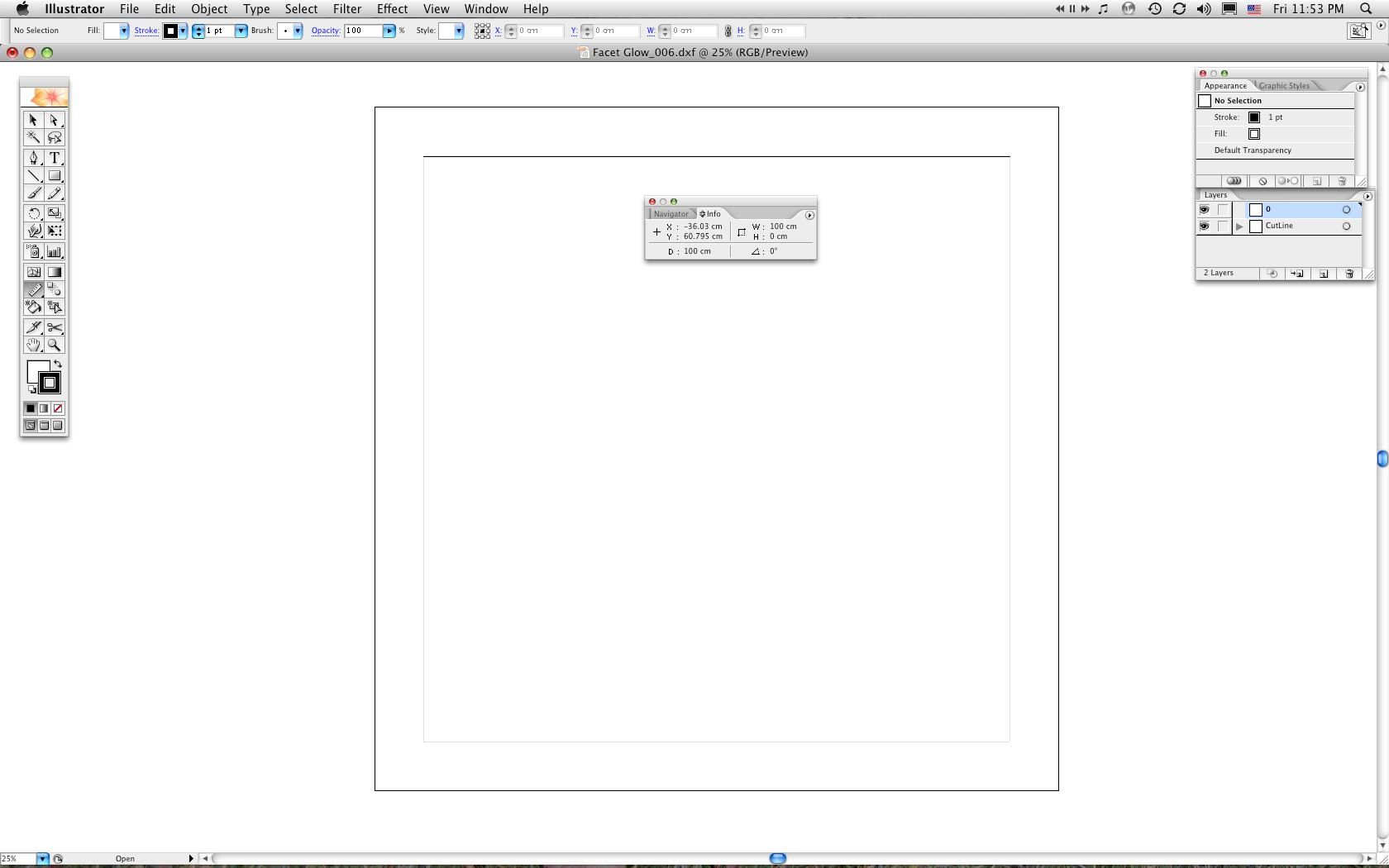Select the Selection (black arrow) tool
The width and height of the screenshot is (1389, 868).
(33, 121)
